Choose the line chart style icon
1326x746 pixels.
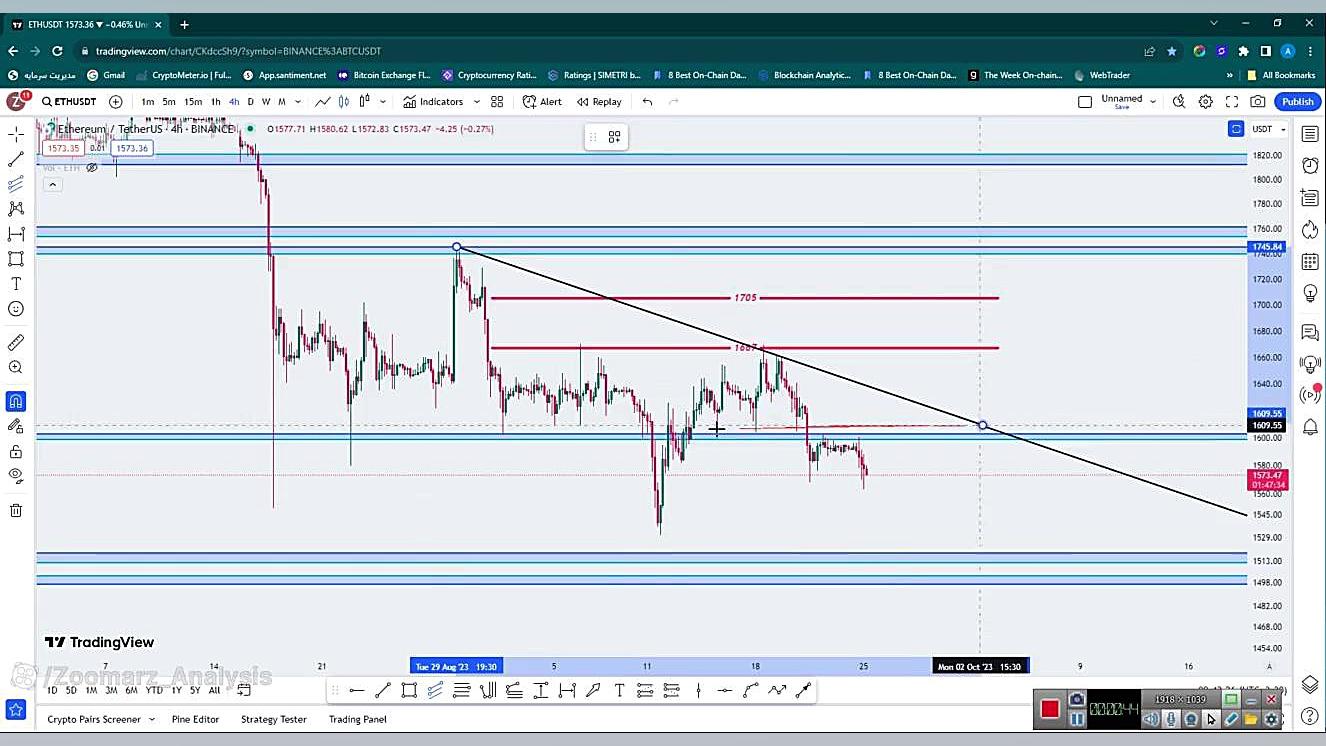(323, 102)
